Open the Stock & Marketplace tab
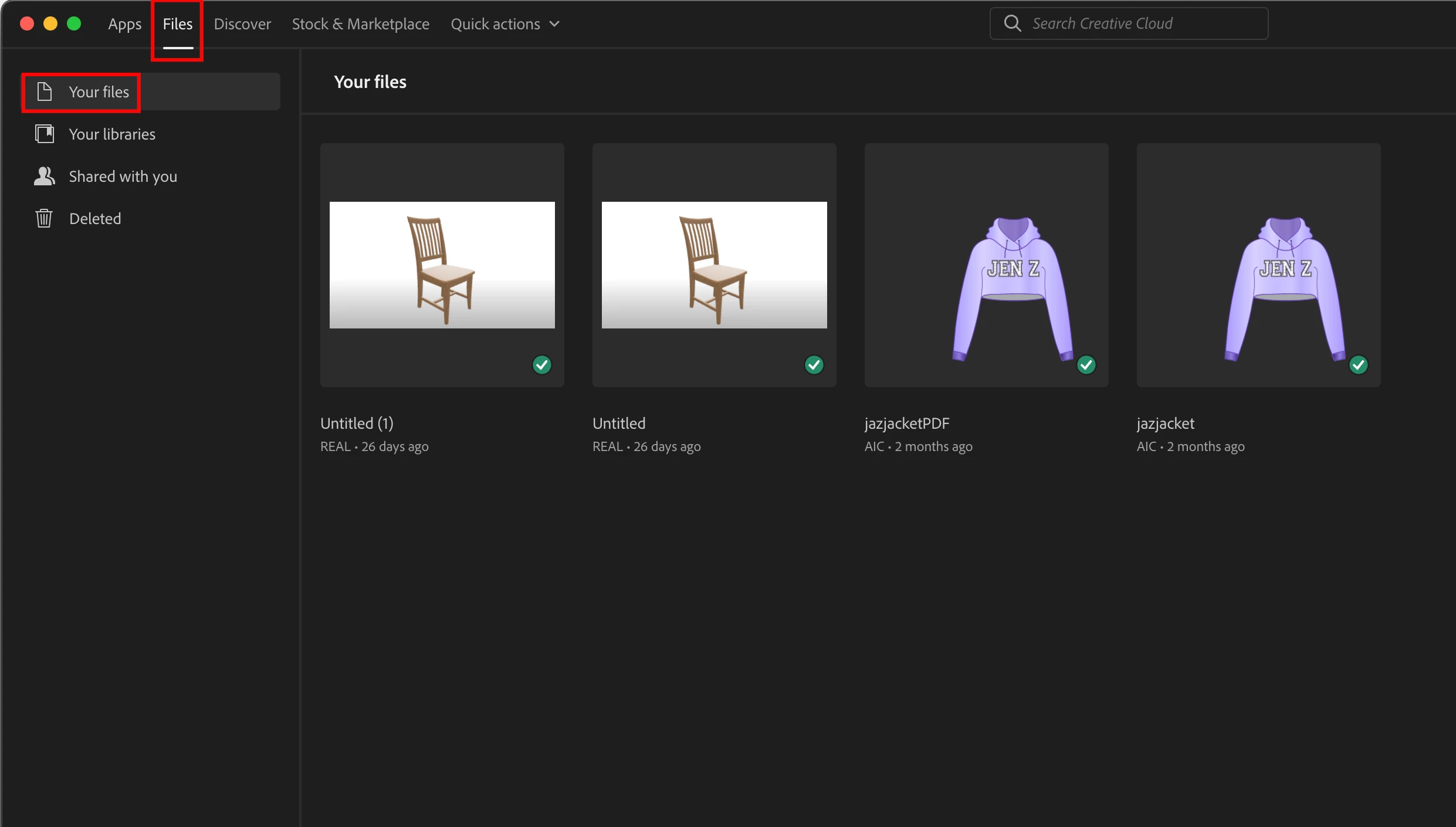The image size is (1456, 827). (x=360, y=24)
